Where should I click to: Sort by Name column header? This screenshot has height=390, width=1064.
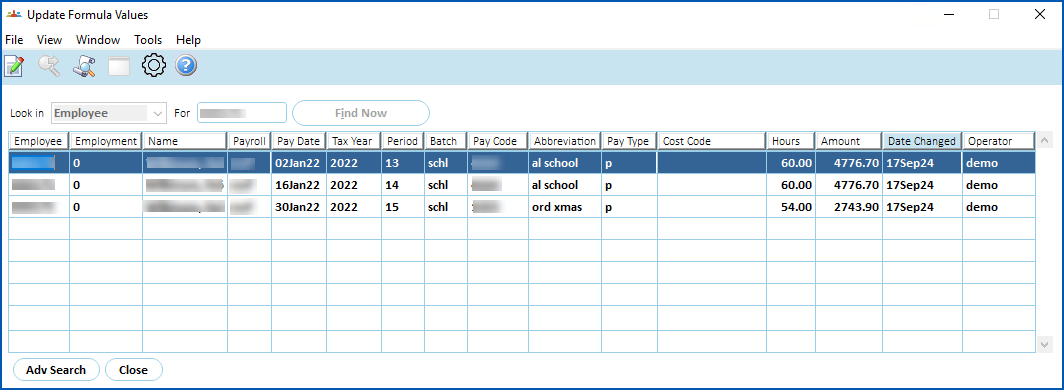[185, 141]
